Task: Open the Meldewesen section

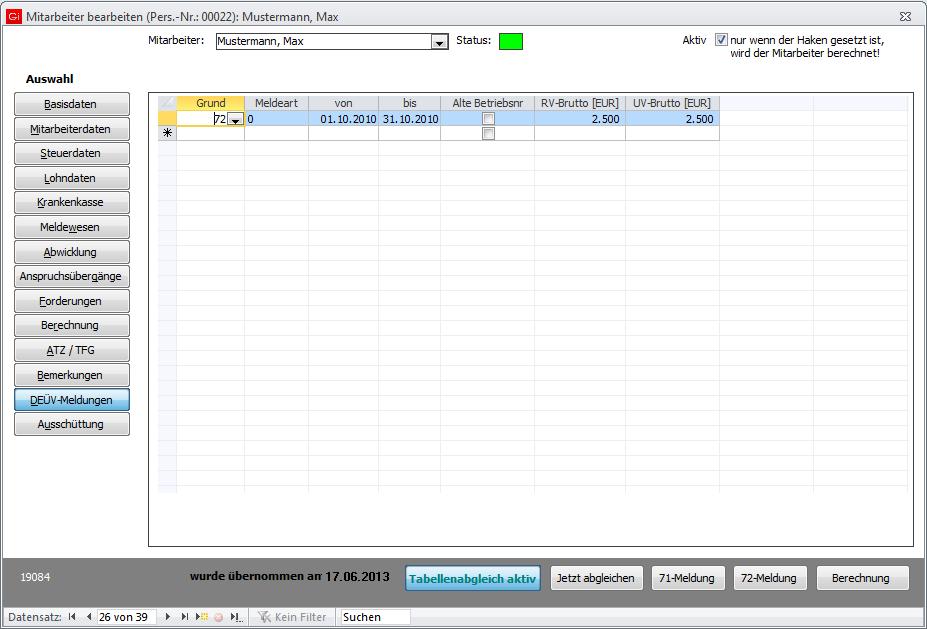Action: click(x=72, y=227)
